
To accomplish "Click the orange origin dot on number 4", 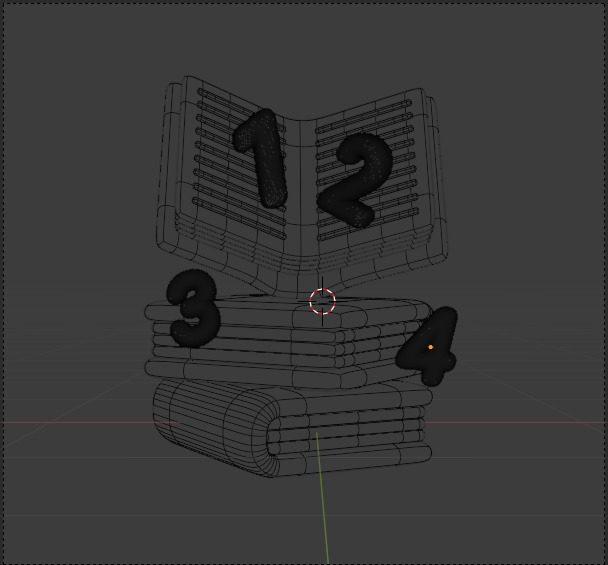I will (x=431, y=347).
